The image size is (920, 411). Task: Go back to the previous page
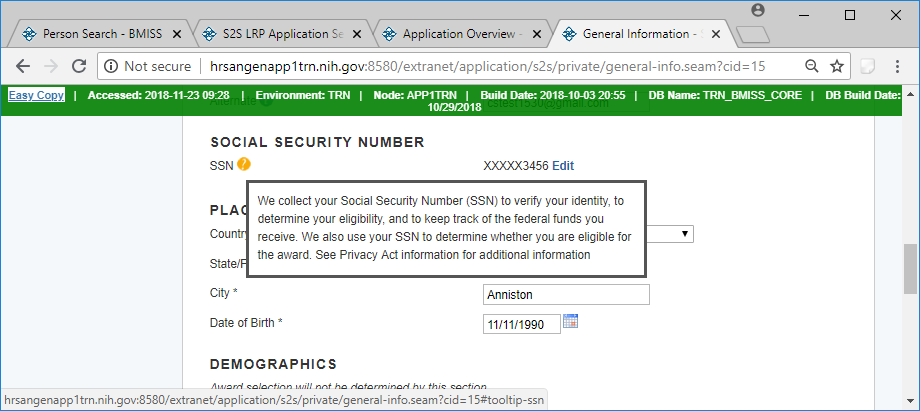(x=22, y=67)
